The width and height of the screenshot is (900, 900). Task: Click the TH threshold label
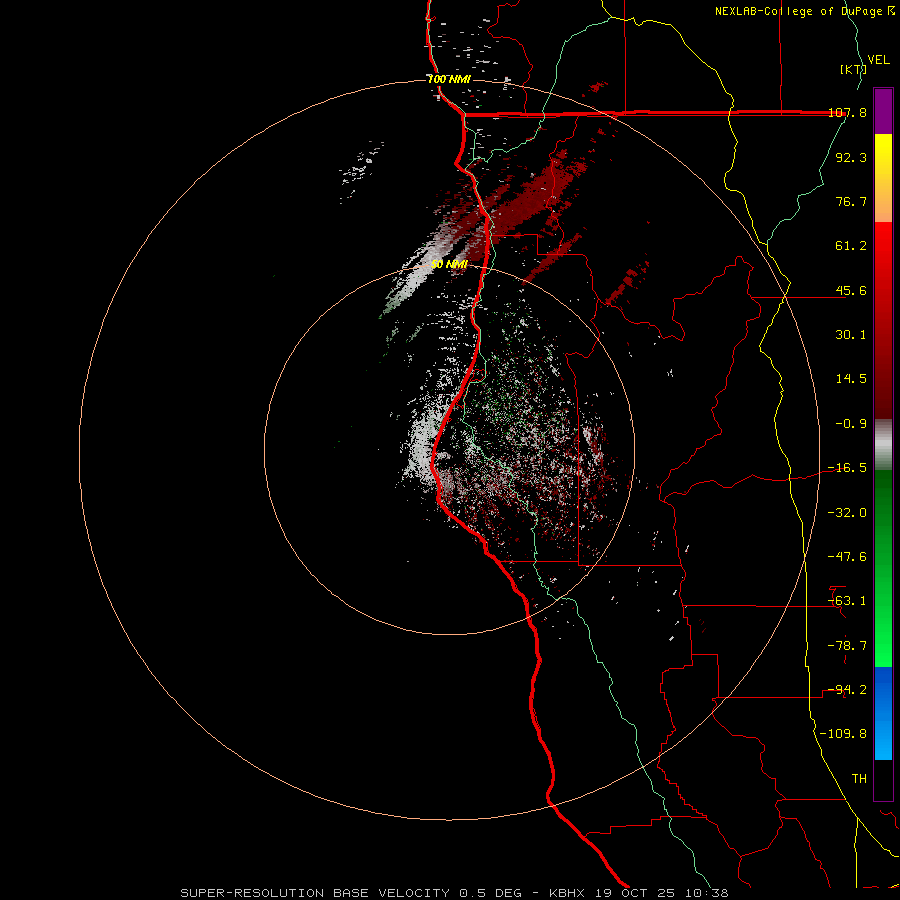point(859,779)
